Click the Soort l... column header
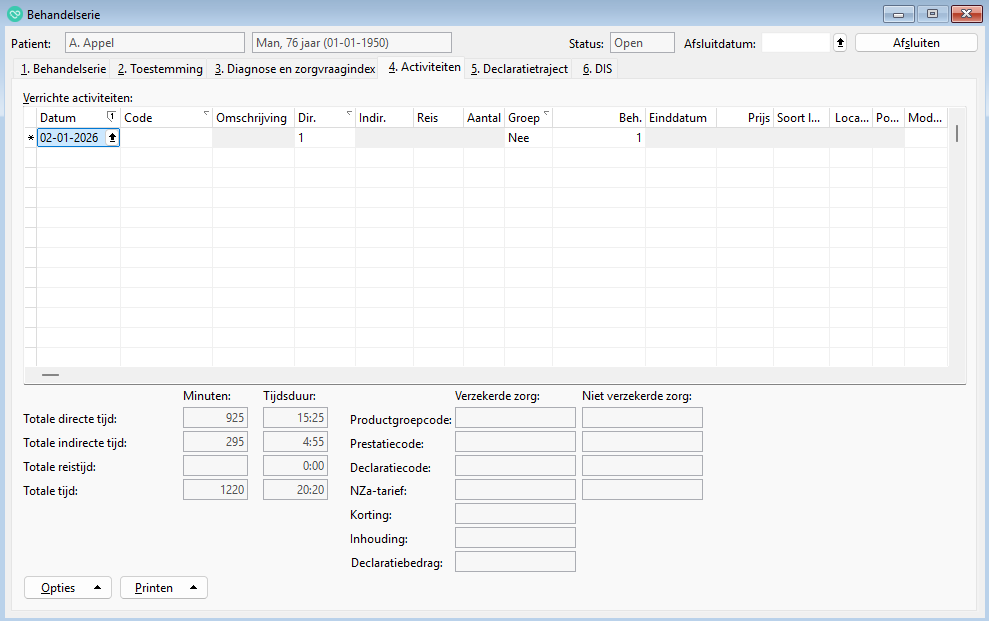The height and width of the screenshot is (621, 989). click(x=801, y=118)
